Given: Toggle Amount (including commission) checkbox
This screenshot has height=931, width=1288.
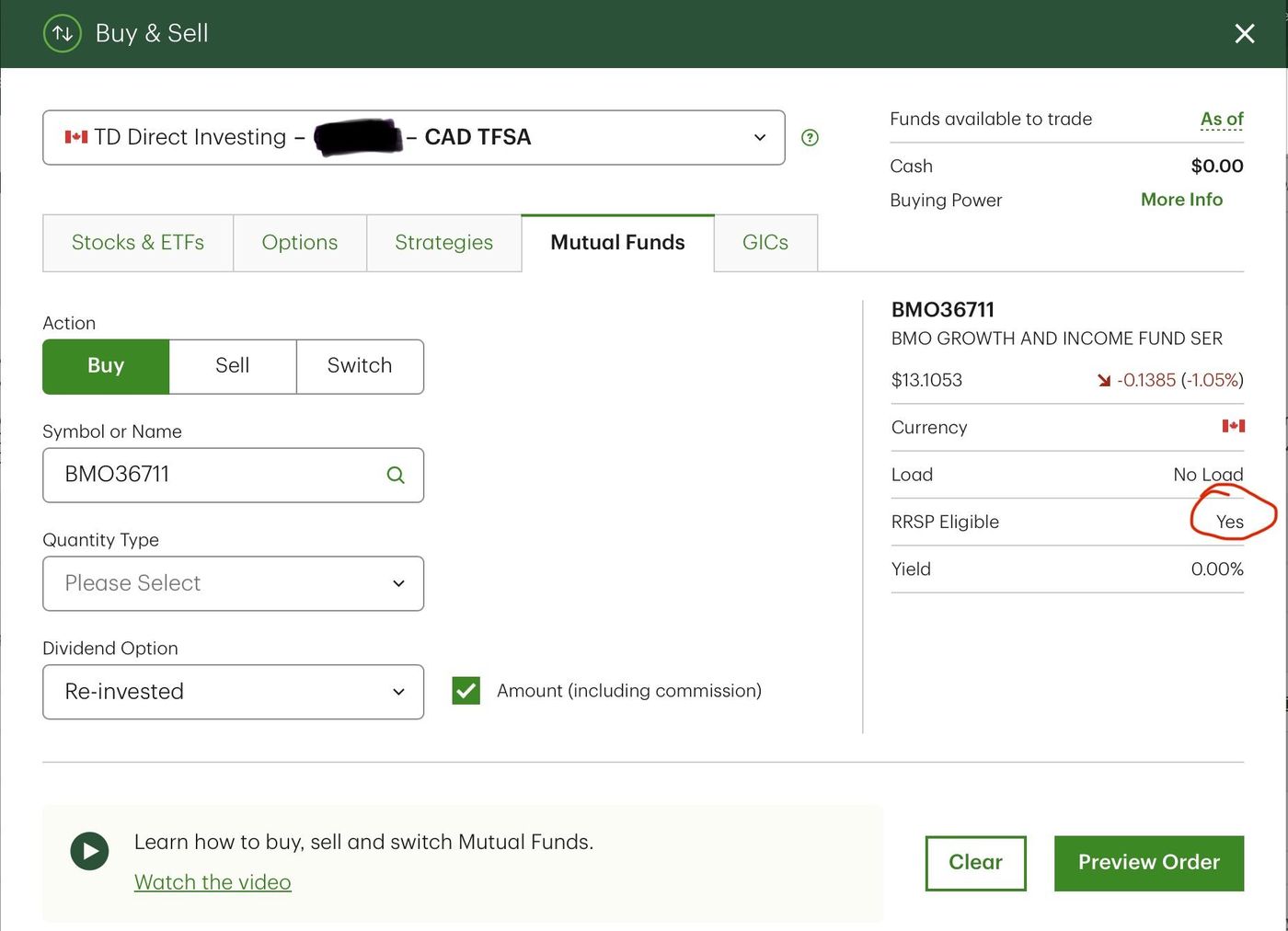Looking at the screenshot, I should point(466,691).
